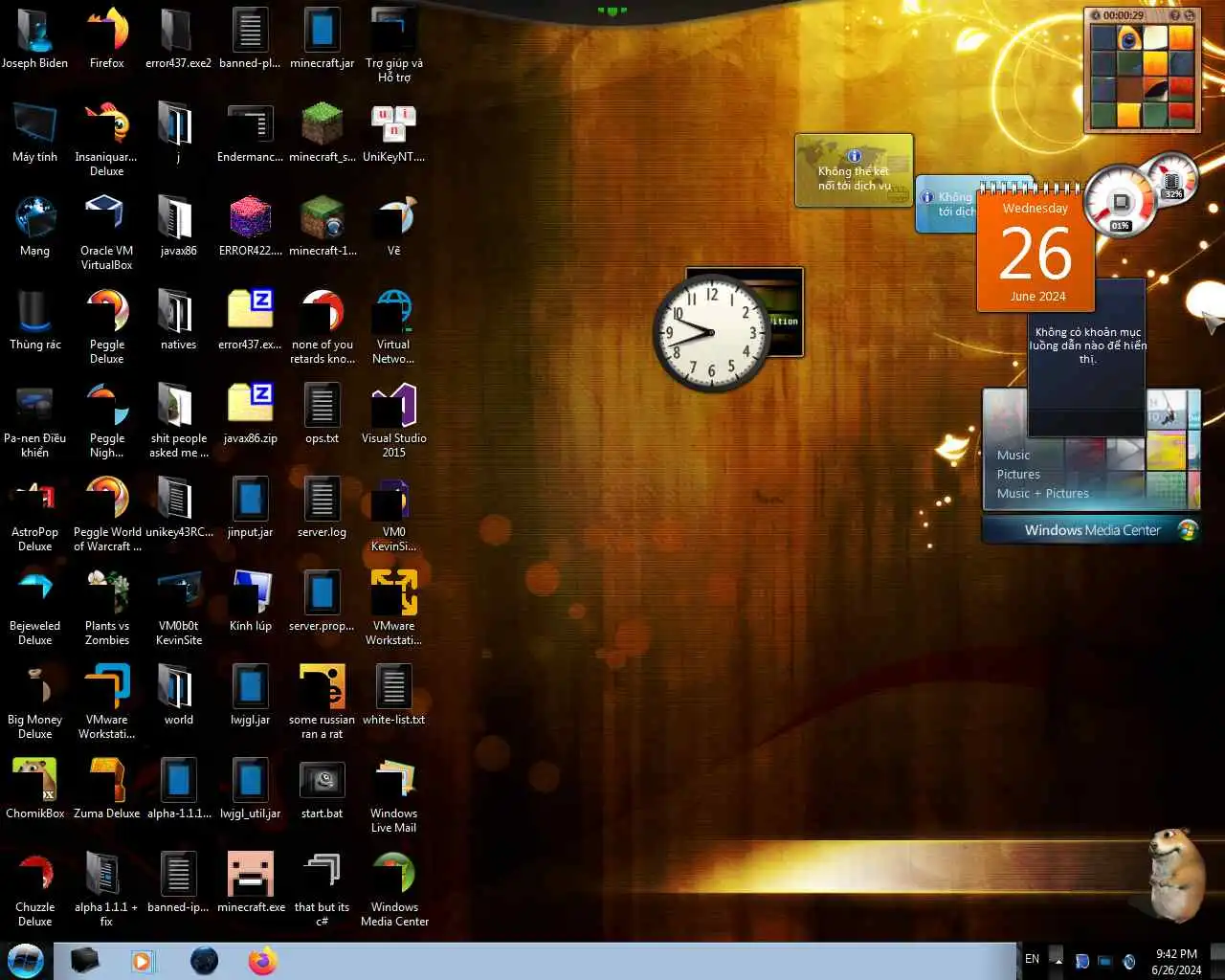Launch the AstroPop Deluxe shortcut

pyautogui.click(x=34, y=514)
